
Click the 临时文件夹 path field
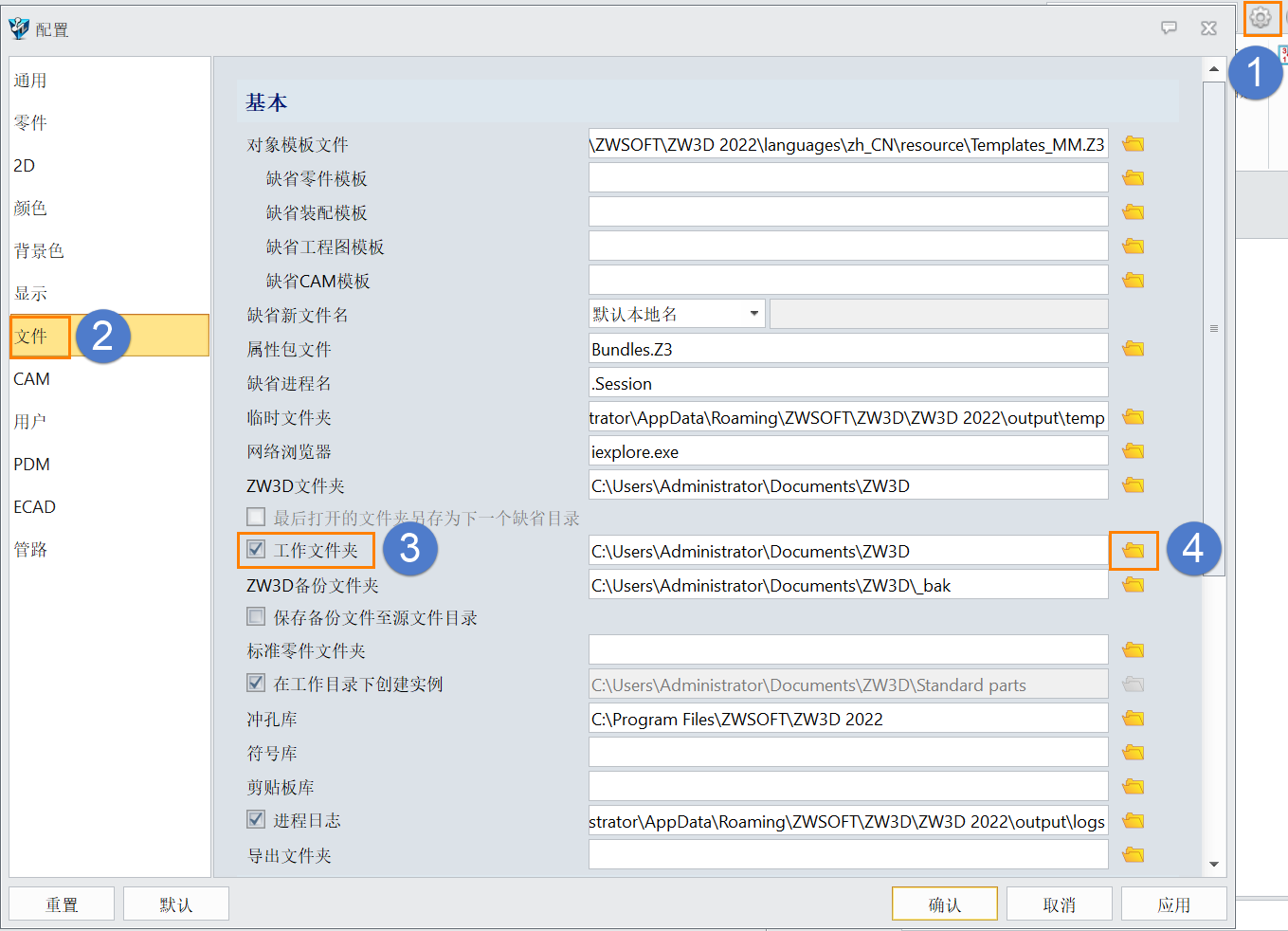(848, 417)
